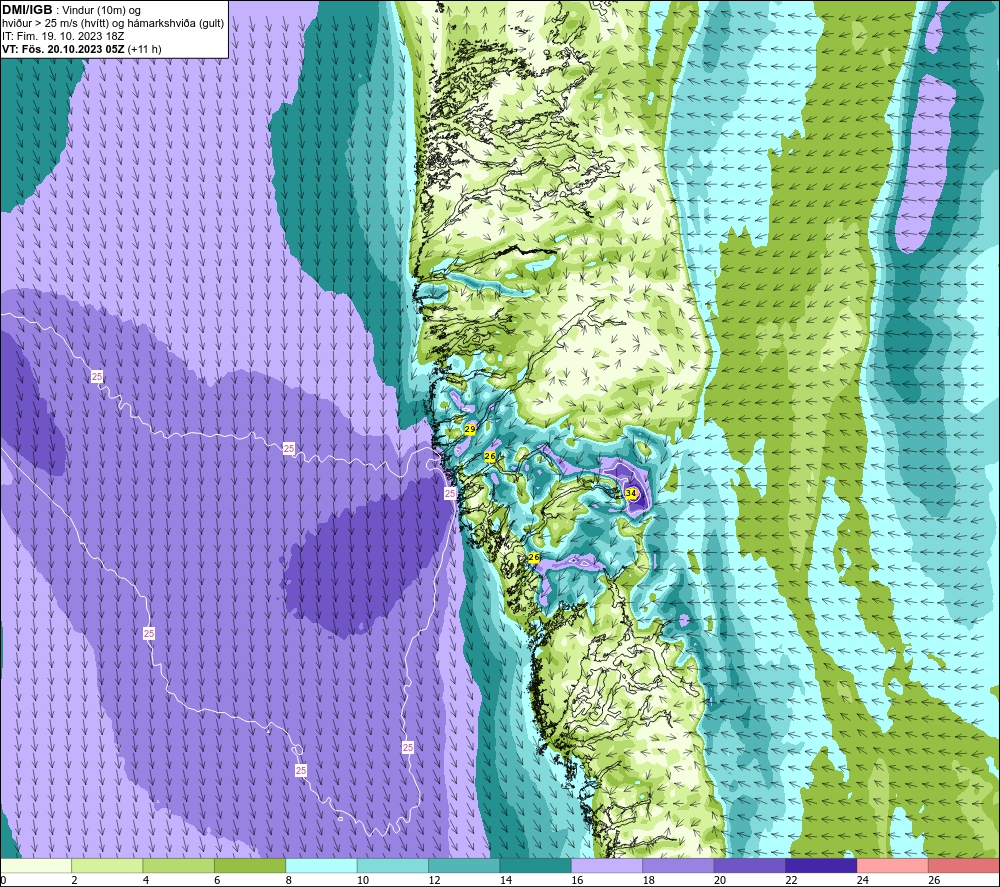Click the '20' value on the color scale
Viewport: 1000px width, 887px height.
pyautogui.click(x=720, y=880)
